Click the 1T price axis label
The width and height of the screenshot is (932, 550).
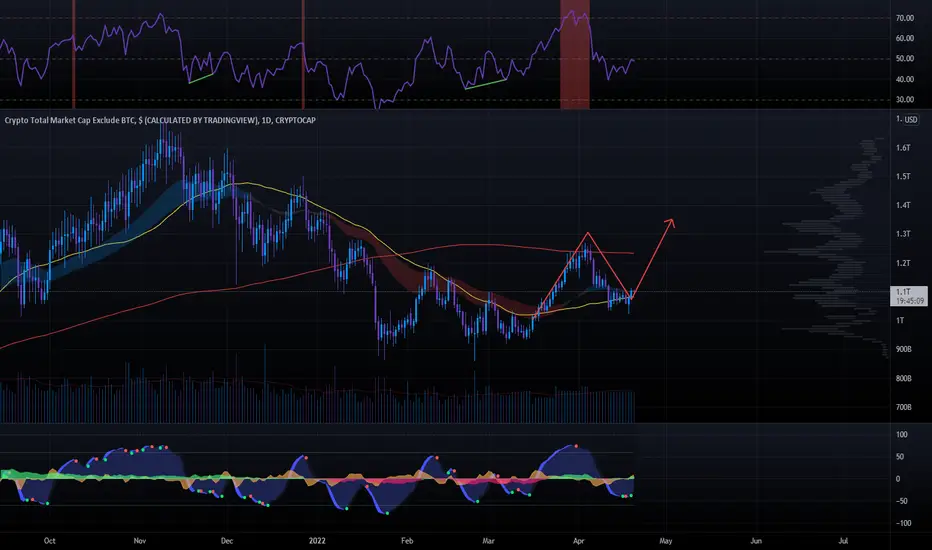pyautogui.click(x=900, y=320)
